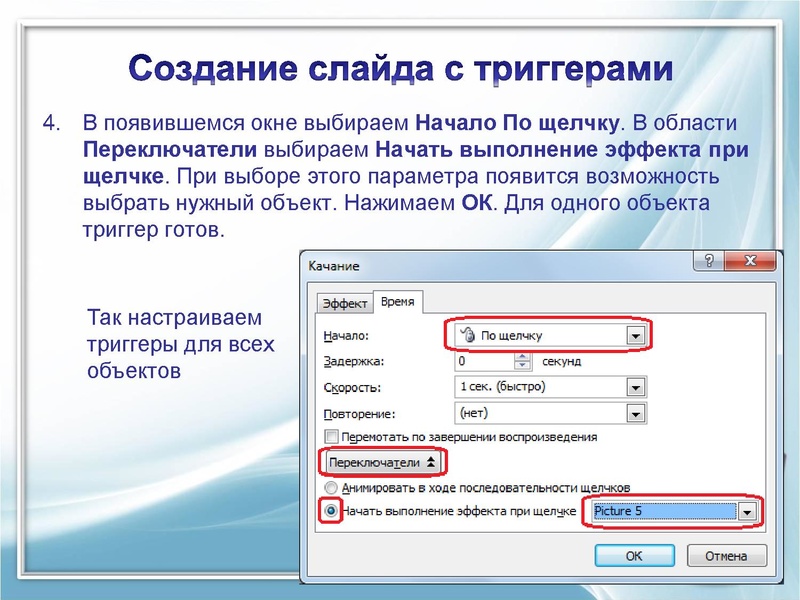Click the Picture 5 dropdown arrow icon
This screenshot has height=600, width=800.
point(748,514)
